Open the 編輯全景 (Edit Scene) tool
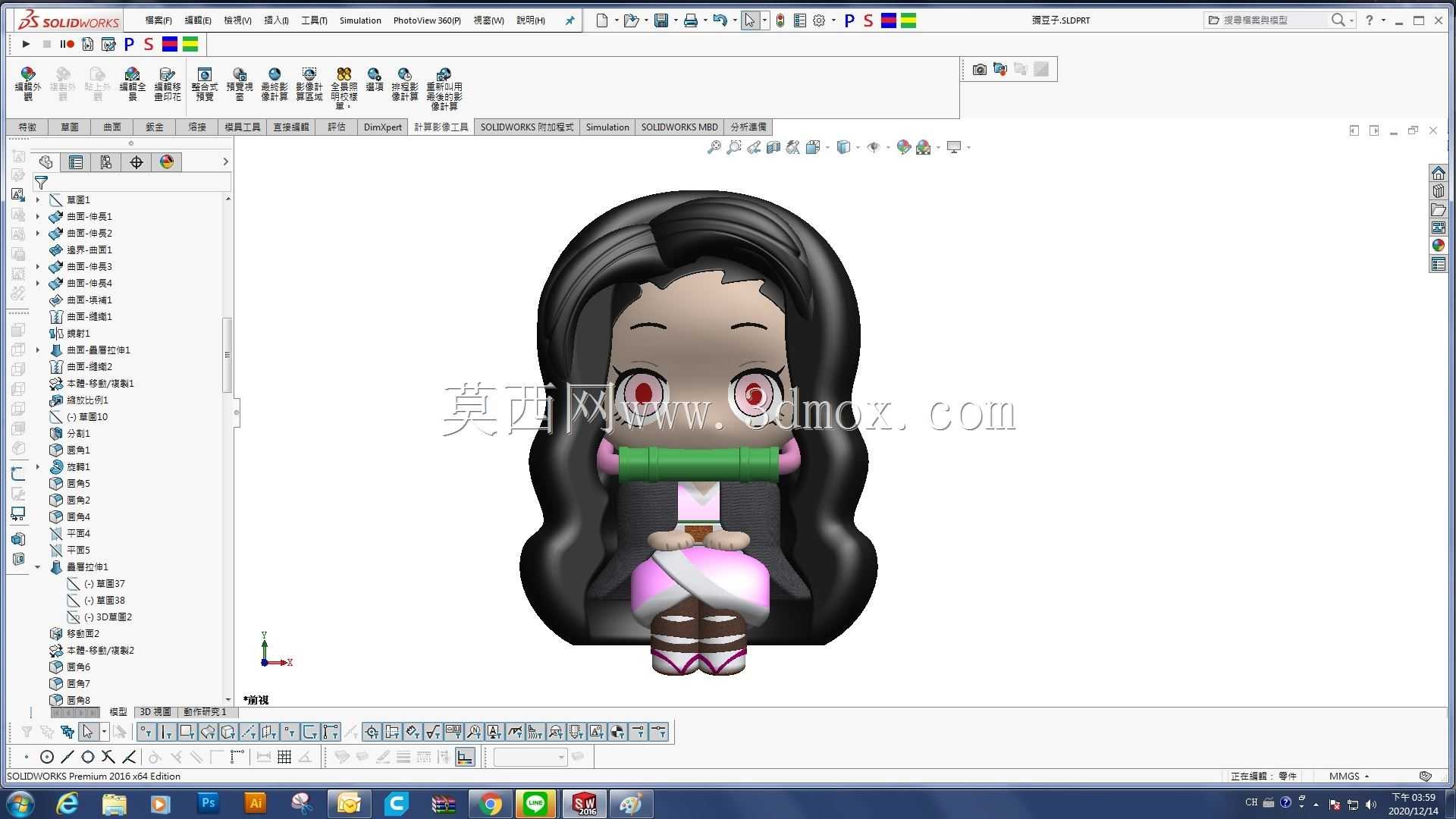This screenshot has height=819, width=1456. (133, 83)
